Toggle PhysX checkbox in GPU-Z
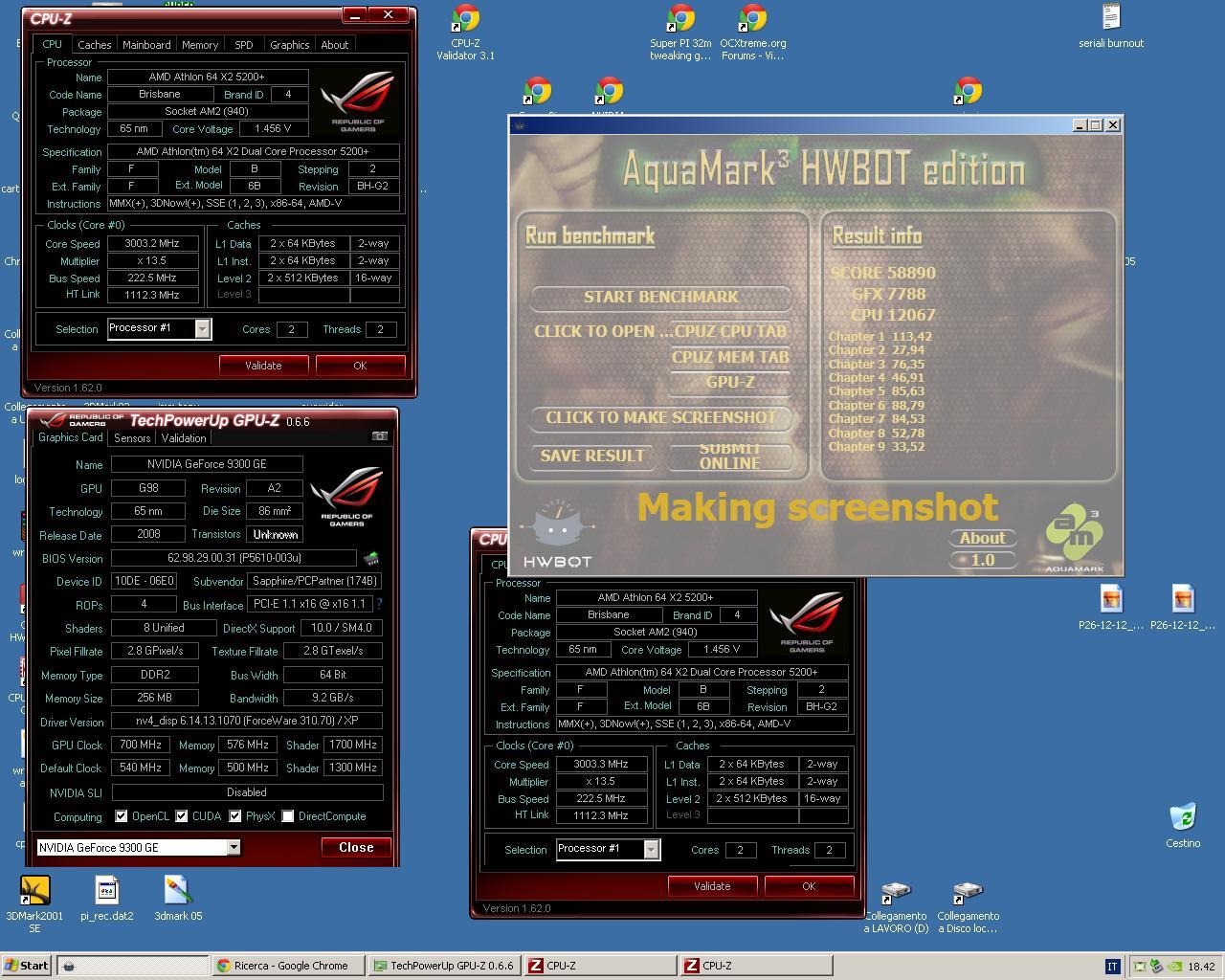1225x980 pixels. coord(235,816)
